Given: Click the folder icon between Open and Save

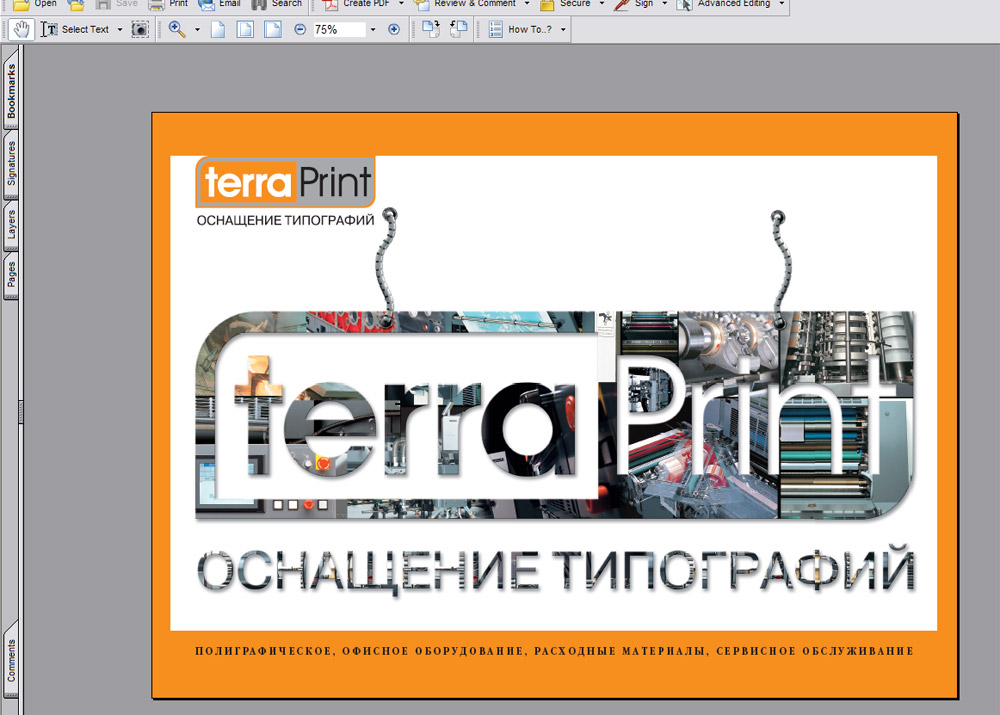Looking at the screenshot, I should (77, 4).
